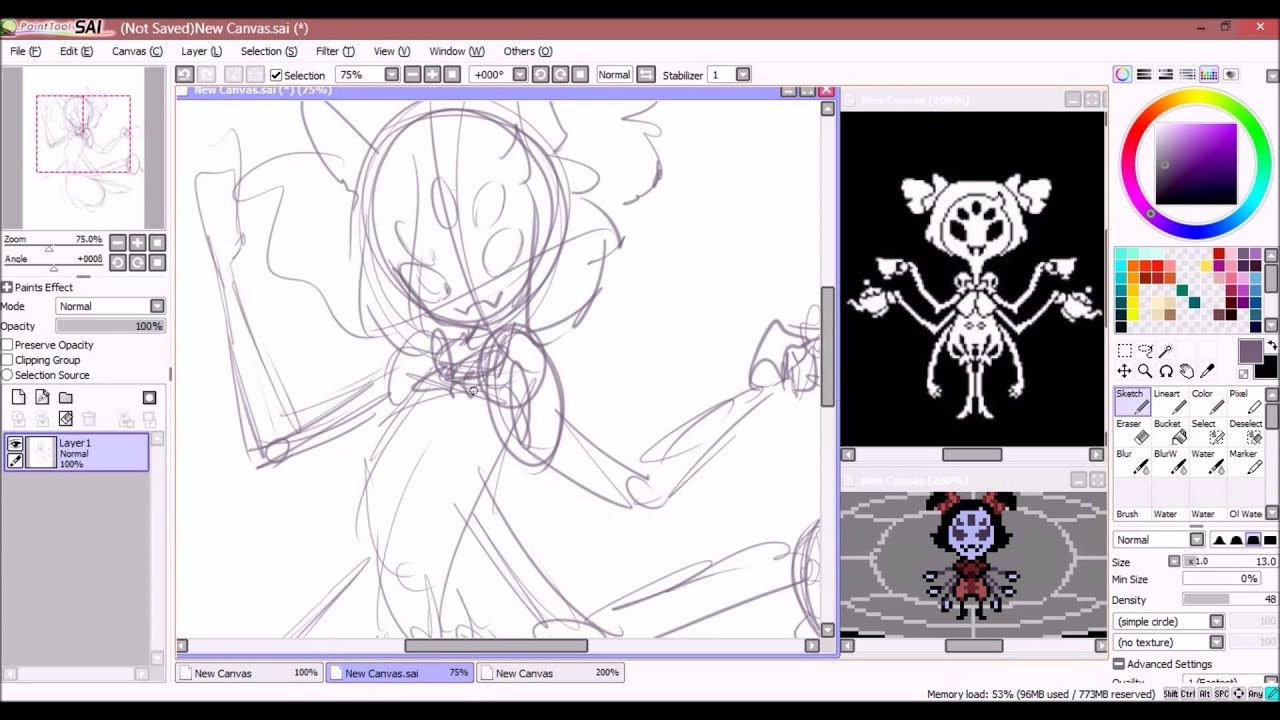The image size is (1280, 720).
Task: Select the Hand pan tool
Action: 1187,371
